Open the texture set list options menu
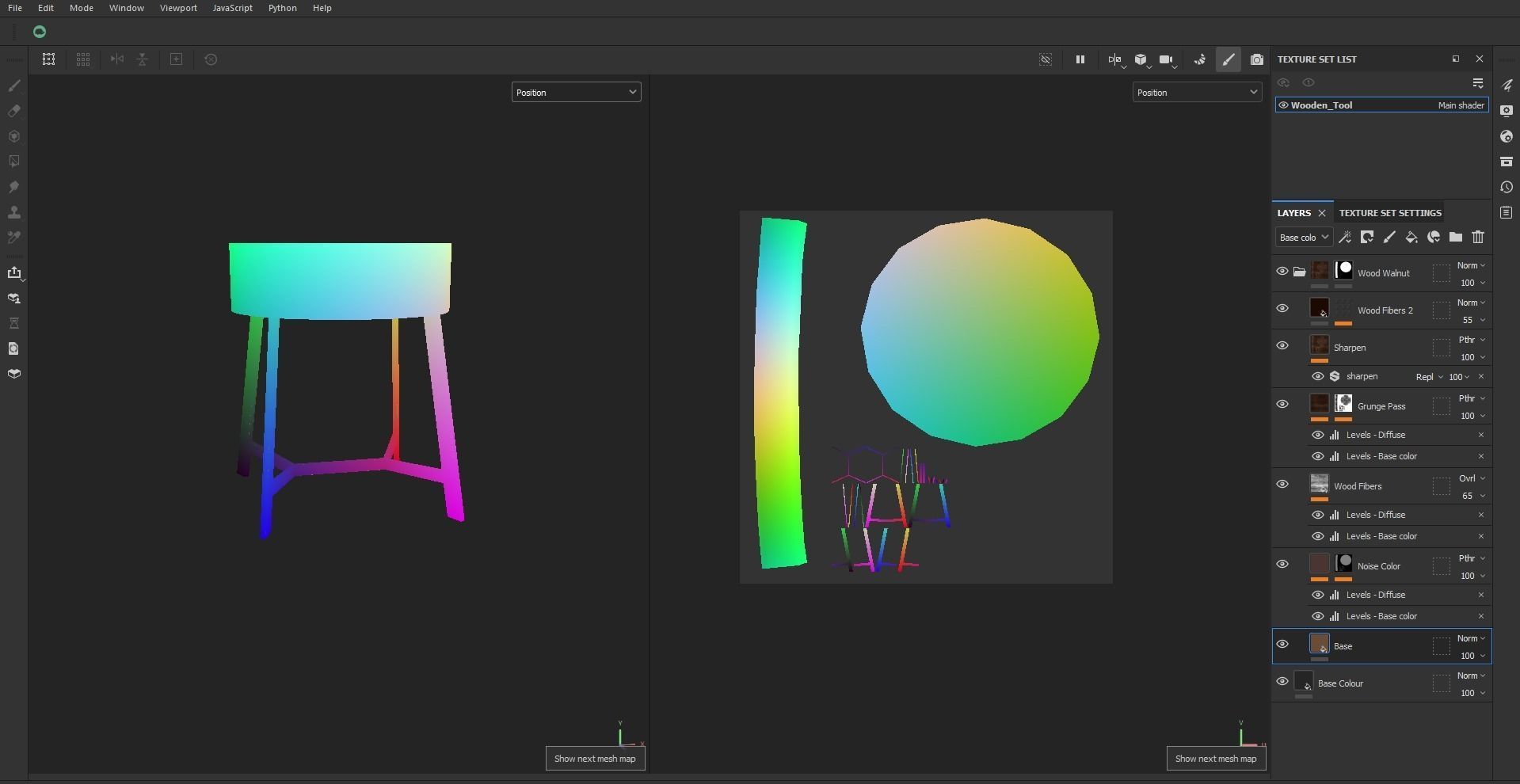1520x784 pixels. coord(1478,83)
